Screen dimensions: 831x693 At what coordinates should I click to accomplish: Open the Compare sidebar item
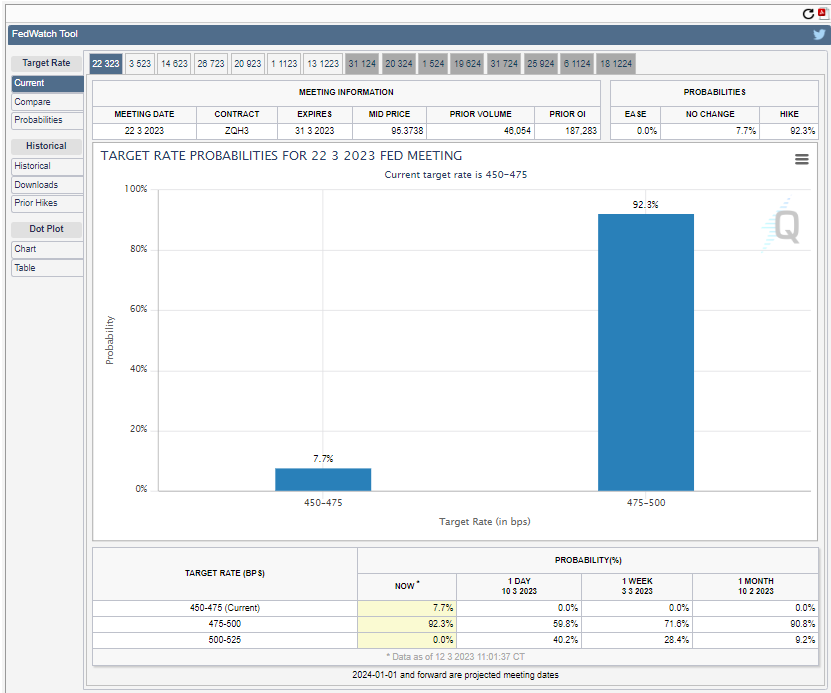tap(47, 102)
